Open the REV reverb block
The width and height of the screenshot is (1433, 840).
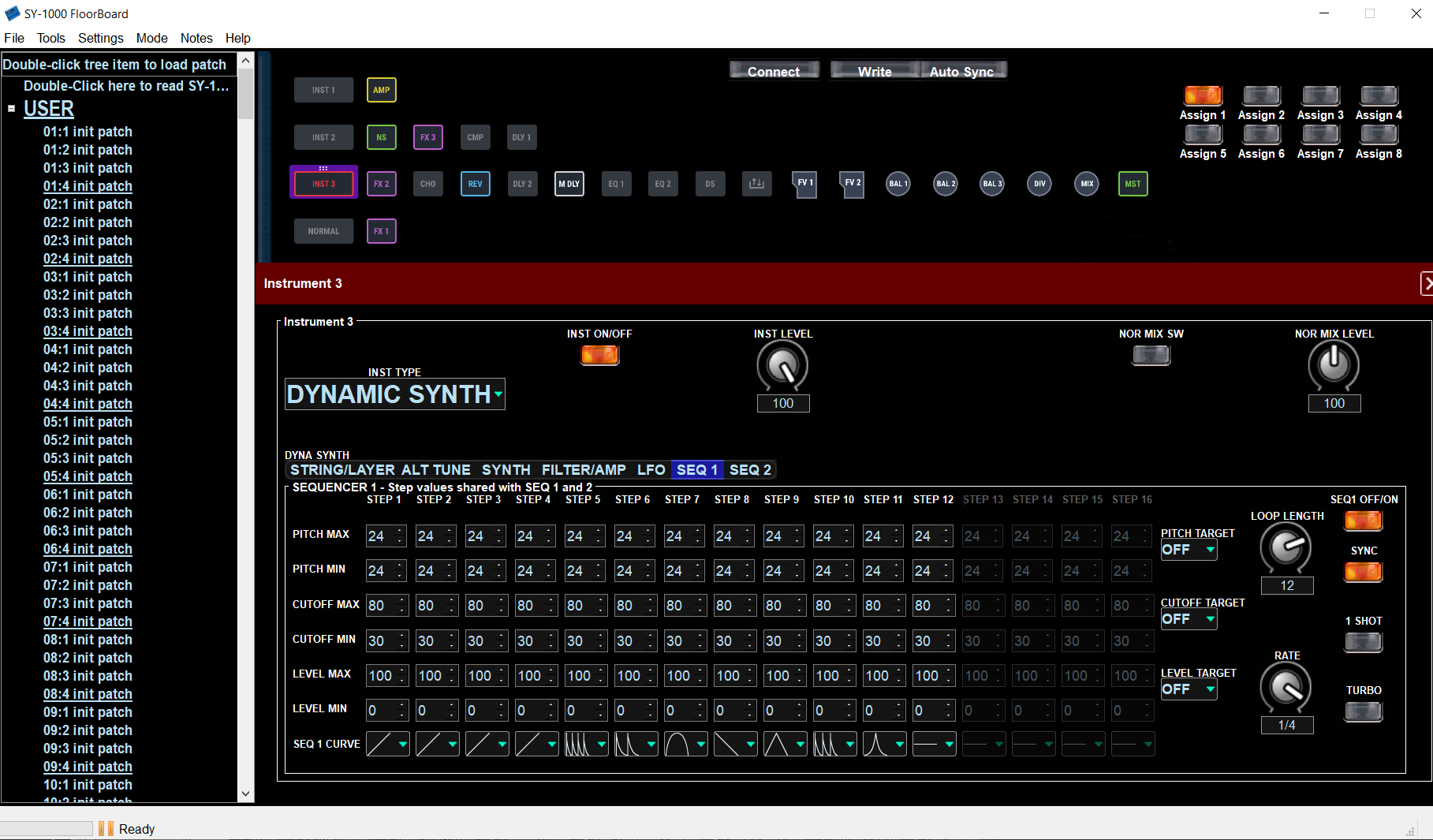[x=475, y=184]
